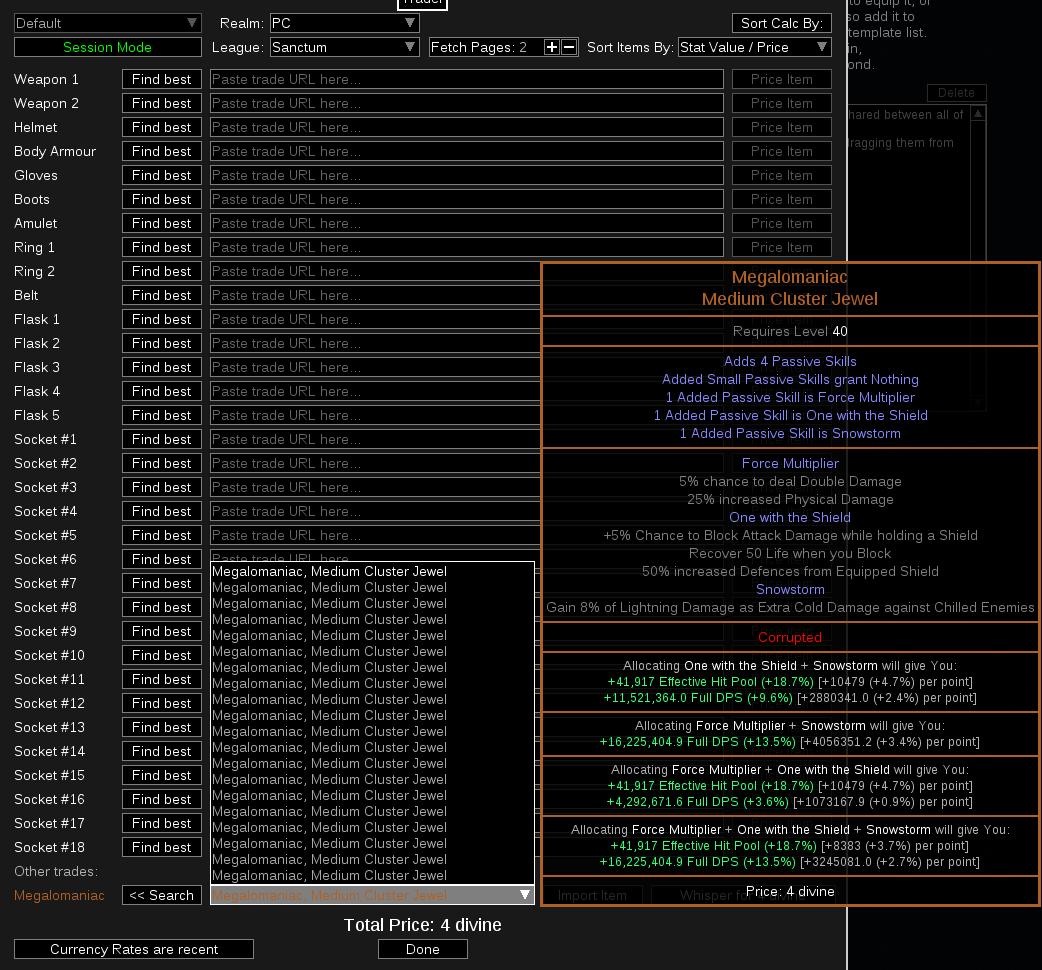Click Find best for Flask 5
This screenshot has height=970, width=1042.
[161, 415]
